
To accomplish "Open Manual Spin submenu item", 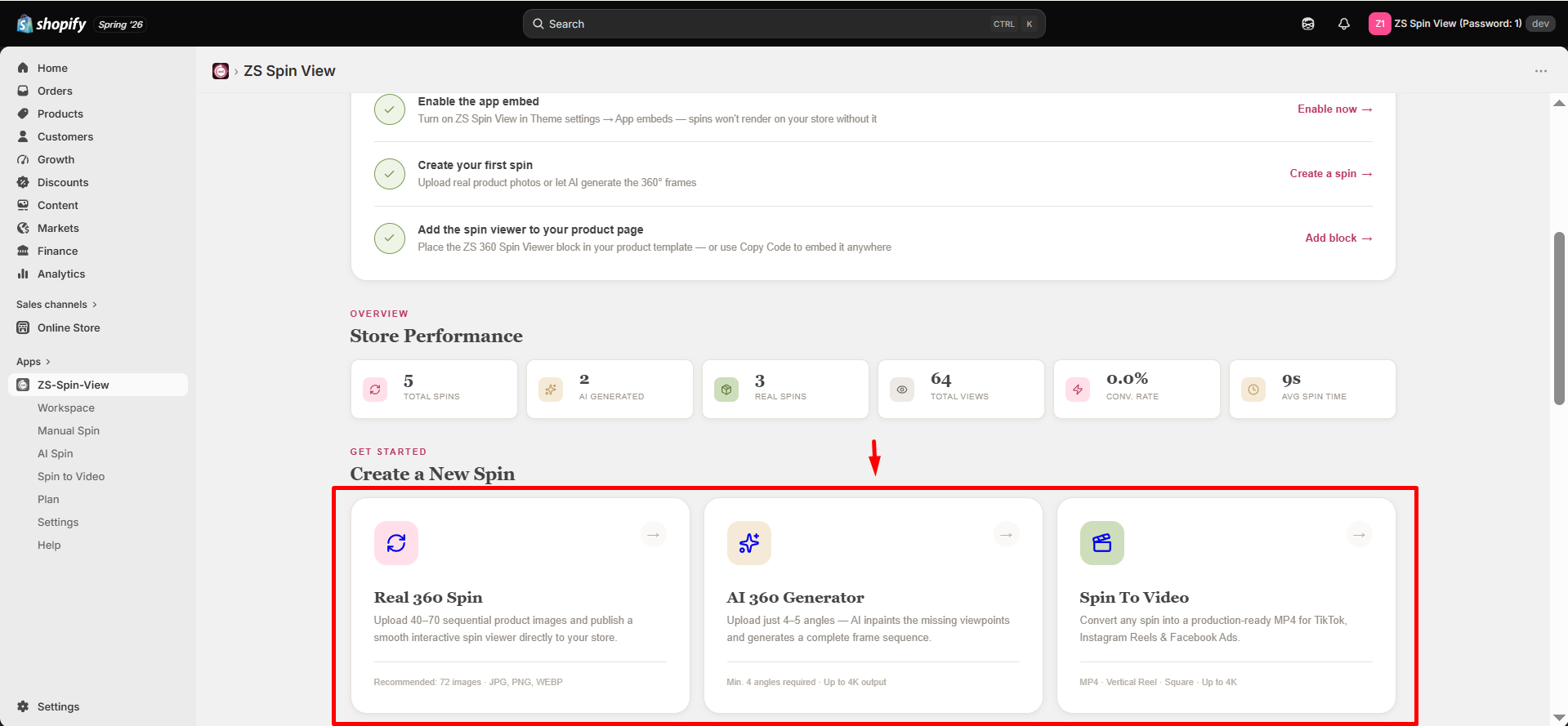I will coord(69,430).
